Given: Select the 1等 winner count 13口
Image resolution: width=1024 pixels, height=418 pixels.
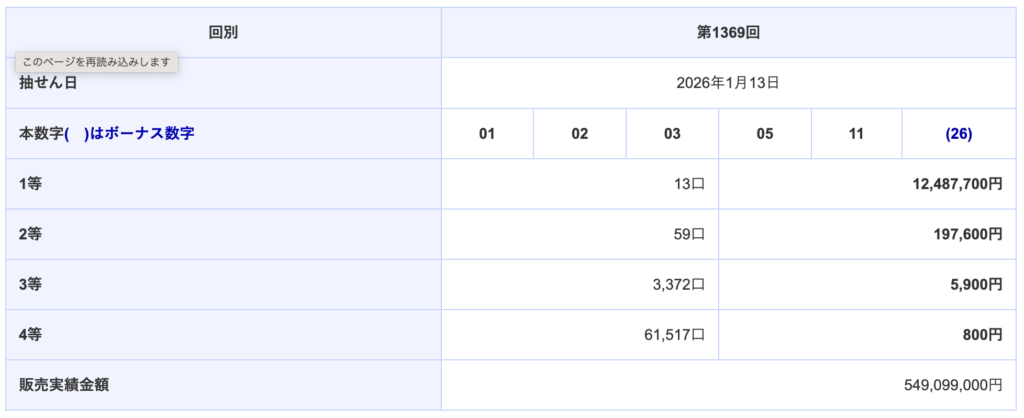Looking at the screenshot, I should click(x=689, y=184).
